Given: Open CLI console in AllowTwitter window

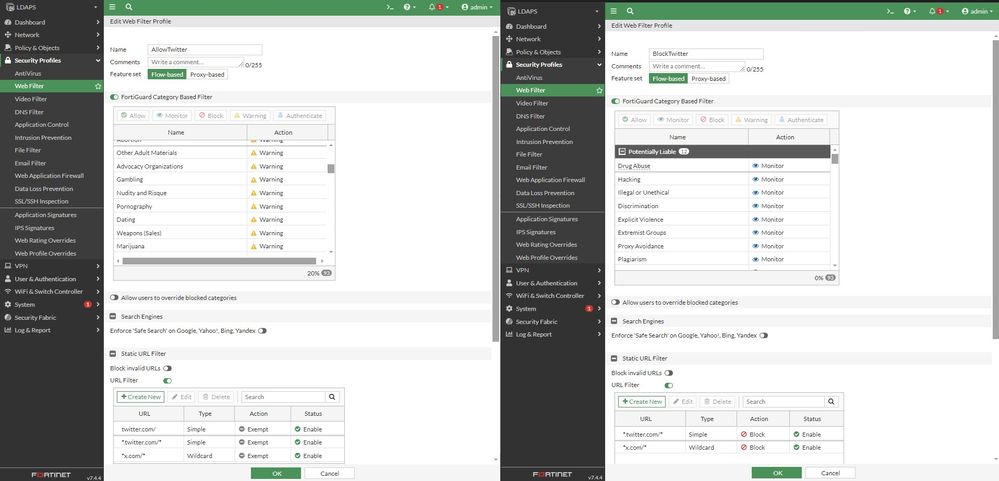Looking at the screenshot, I should (x=390, y=7).
